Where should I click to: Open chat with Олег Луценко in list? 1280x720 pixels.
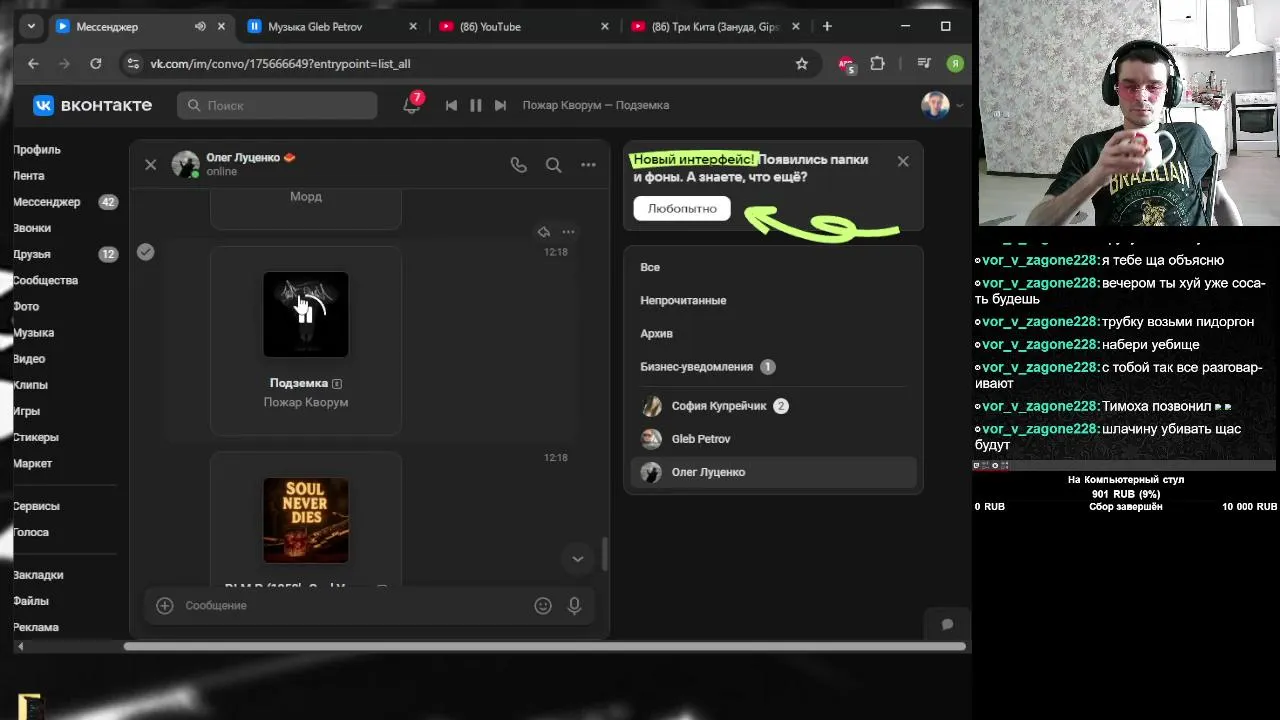click(x=773, y=472)
